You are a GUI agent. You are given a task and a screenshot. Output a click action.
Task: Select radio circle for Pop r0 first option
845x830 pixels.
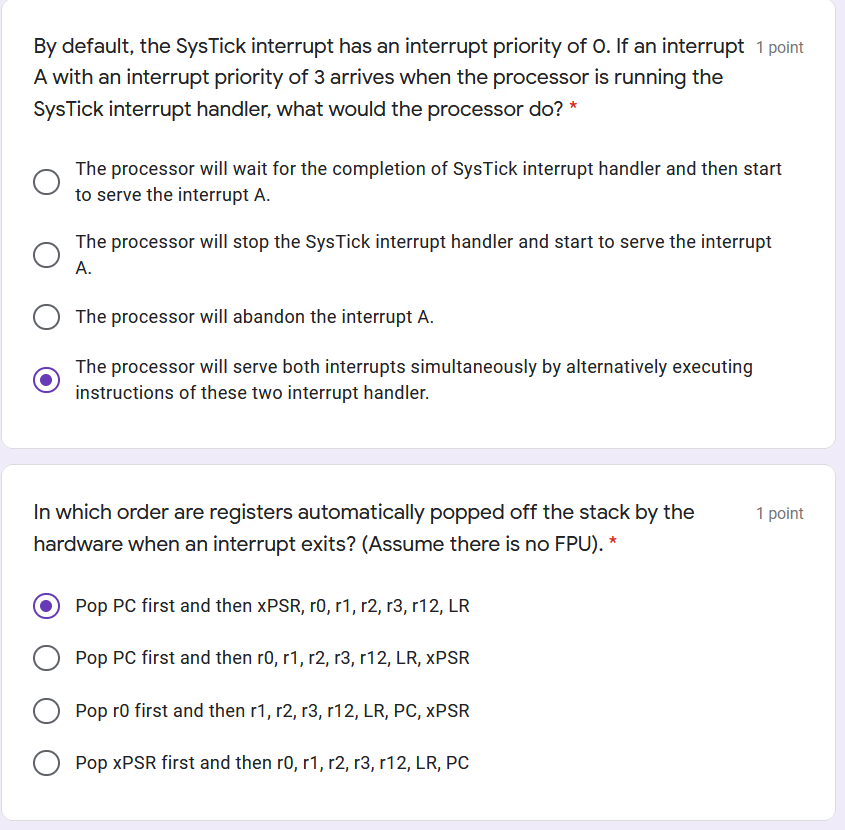tap(46, 710)
